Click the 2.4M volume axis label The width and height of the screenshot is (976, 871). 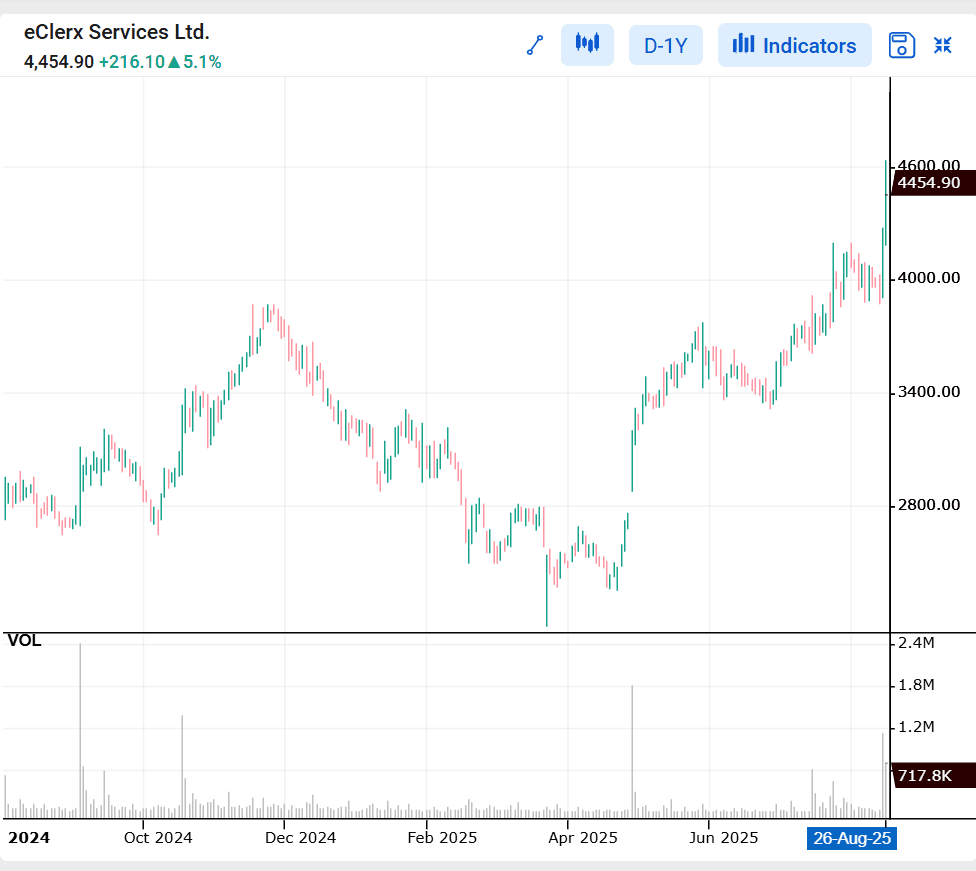tap(916, 643)
